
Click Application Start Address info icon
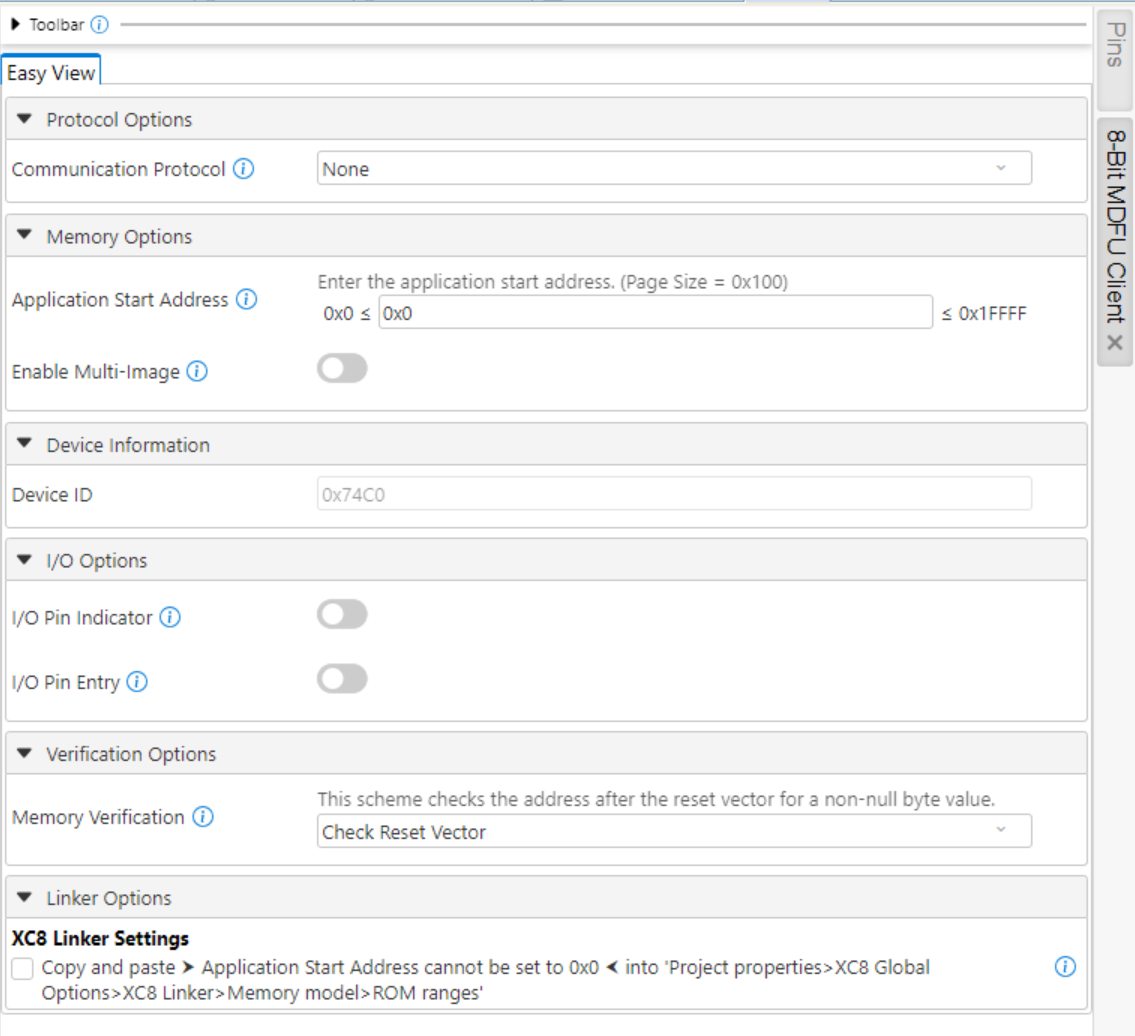click(x=246, y=299)
